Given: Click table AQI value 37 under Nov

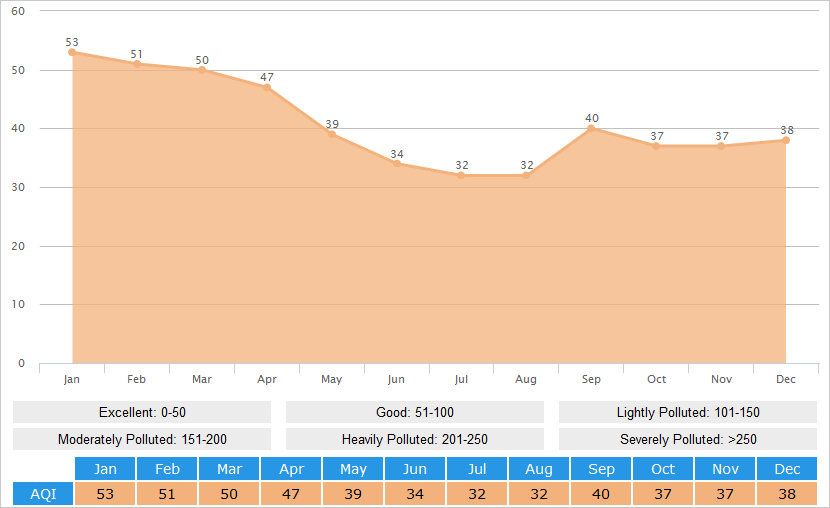Looking at the screenshot, I should pos(725,494).
